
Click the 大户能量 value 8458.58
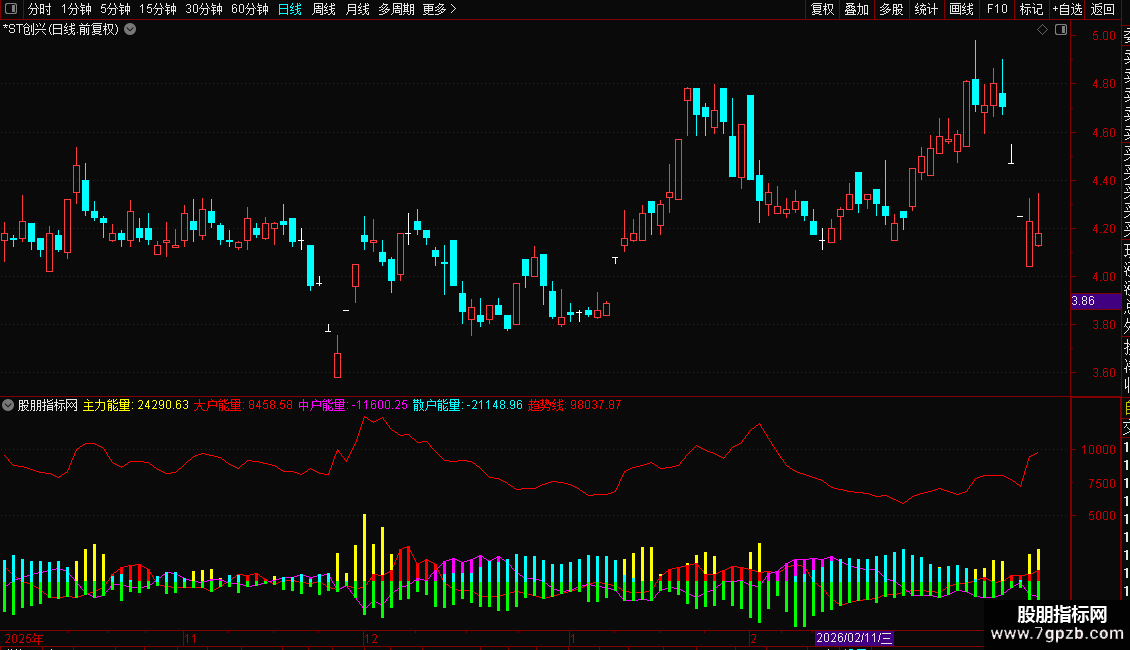(x=270, y=405)
